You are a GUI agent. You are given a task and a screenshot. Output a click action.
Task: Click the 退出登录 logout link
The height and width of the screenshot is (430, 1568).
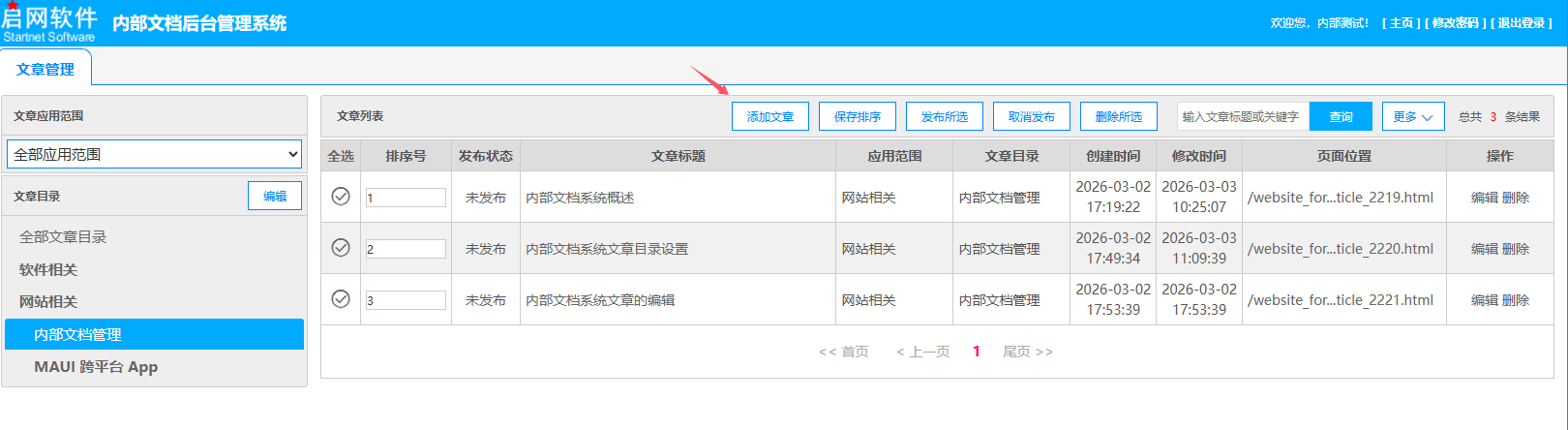[x=1522, y=23]
